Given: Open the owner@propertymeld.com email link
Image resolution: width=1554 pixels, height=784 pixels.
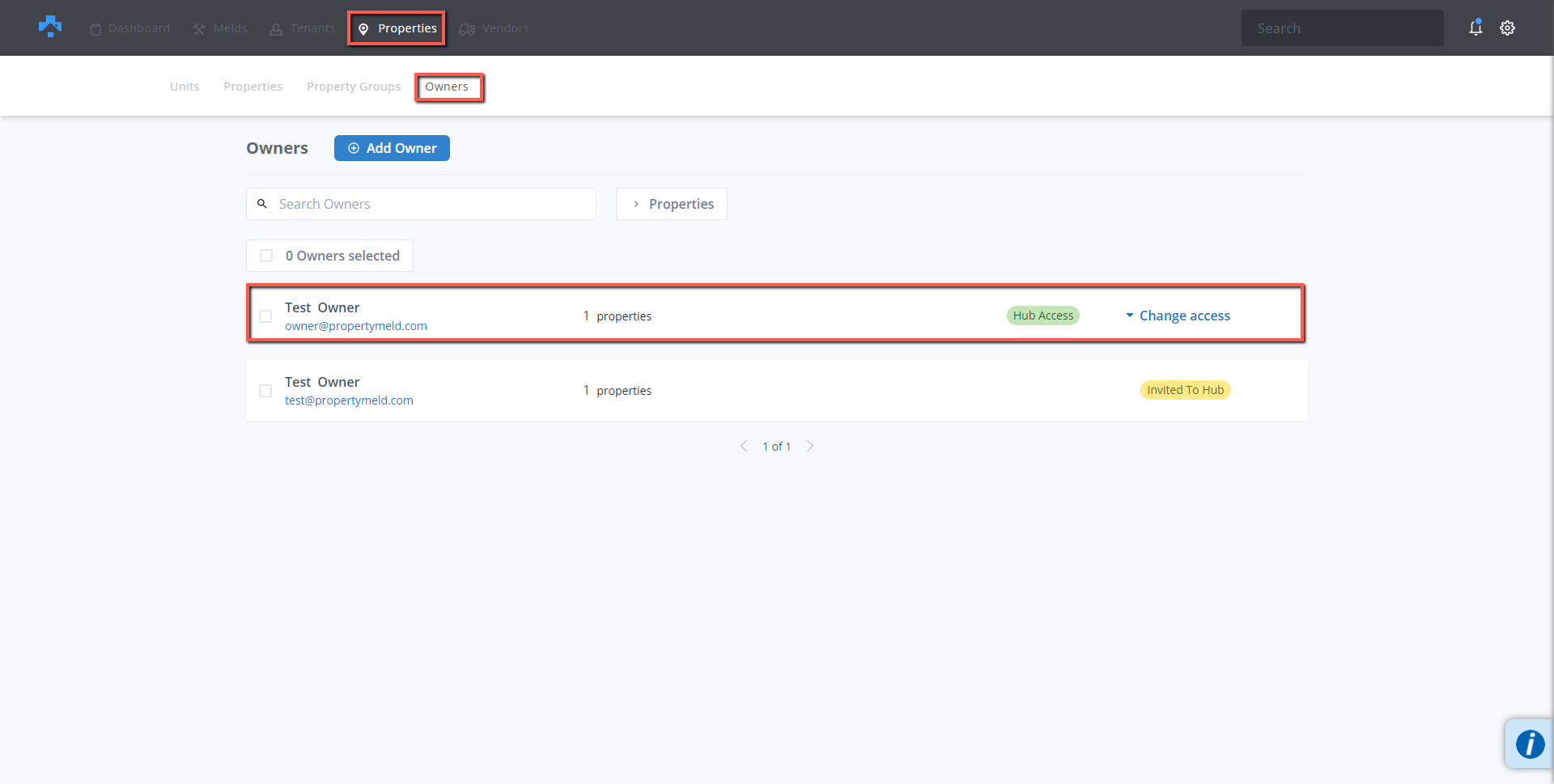Looking at the screenshot, I should click(x=356, y=326).
